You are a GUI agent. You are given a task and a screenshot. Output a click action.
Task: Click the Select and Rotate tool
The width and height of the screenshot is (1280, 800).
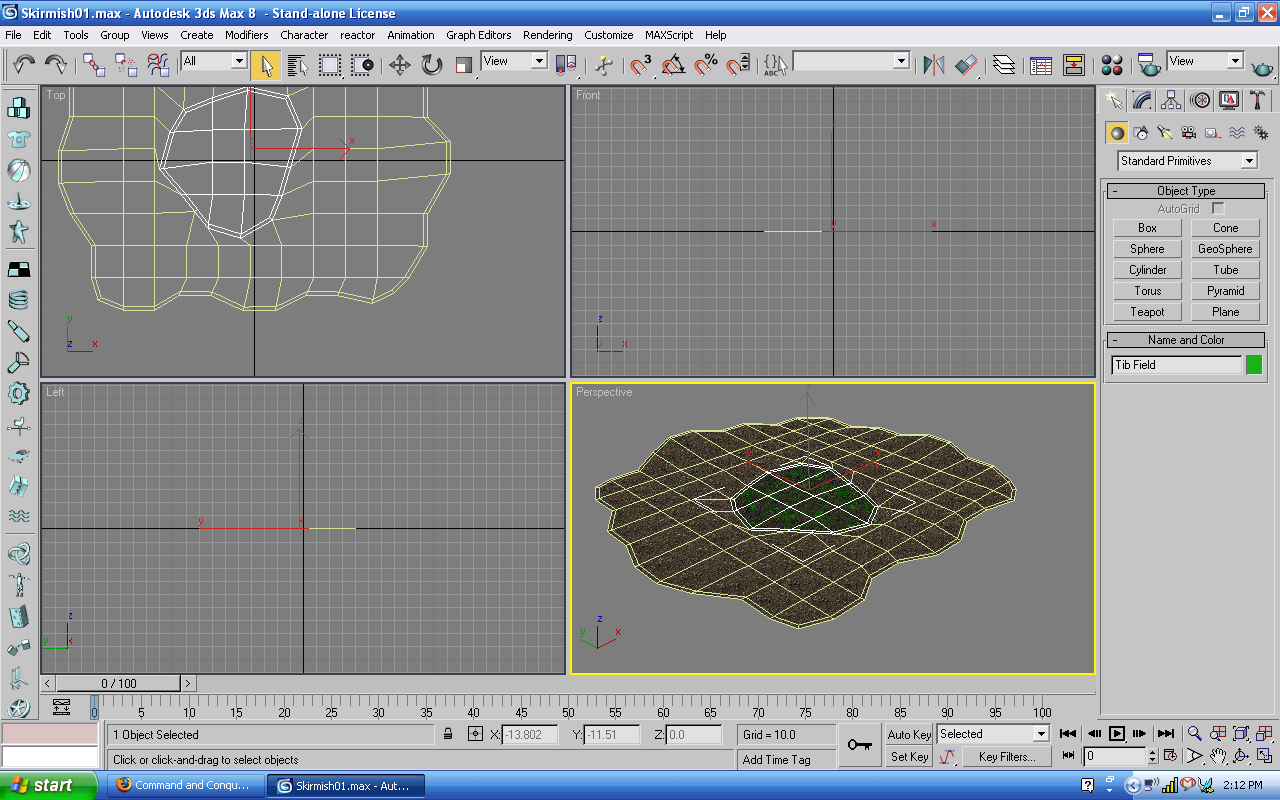(x=432, y=65)
